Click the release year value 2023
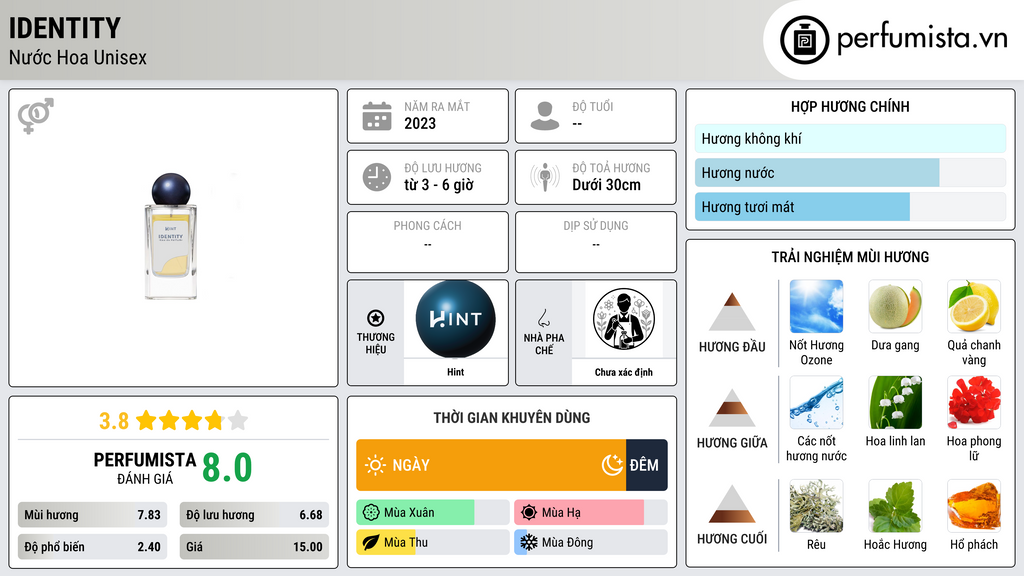Screen dimensions: 1024x576 (x=420, y=123)
